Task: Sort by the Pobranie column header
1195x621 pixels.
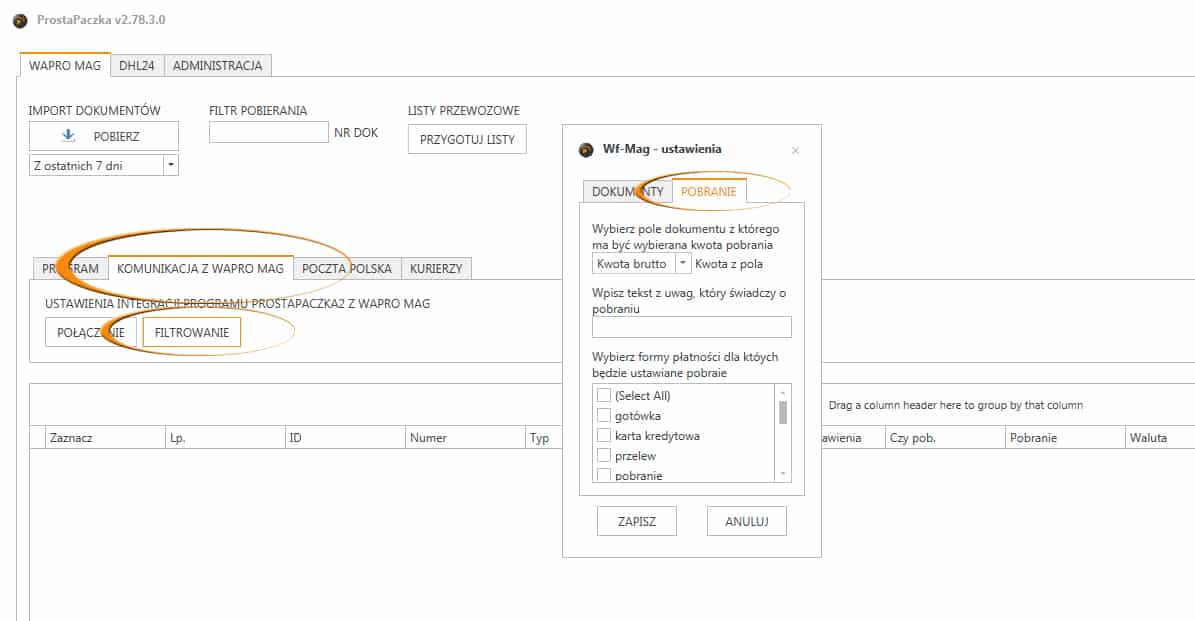Action: [x=1065, y=437]
